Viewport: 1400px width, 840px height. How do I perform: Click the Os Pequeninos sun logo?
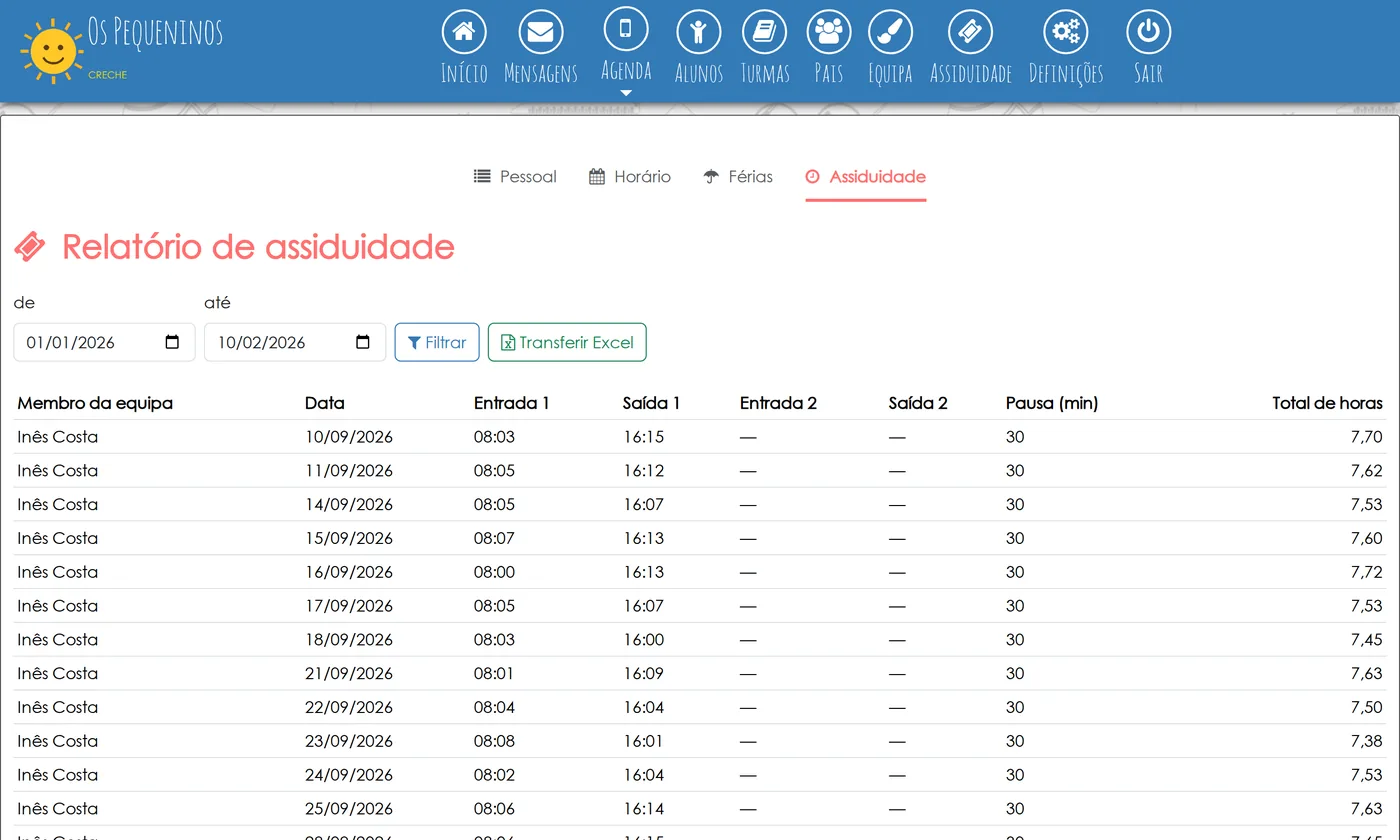[x=52, y=50]
